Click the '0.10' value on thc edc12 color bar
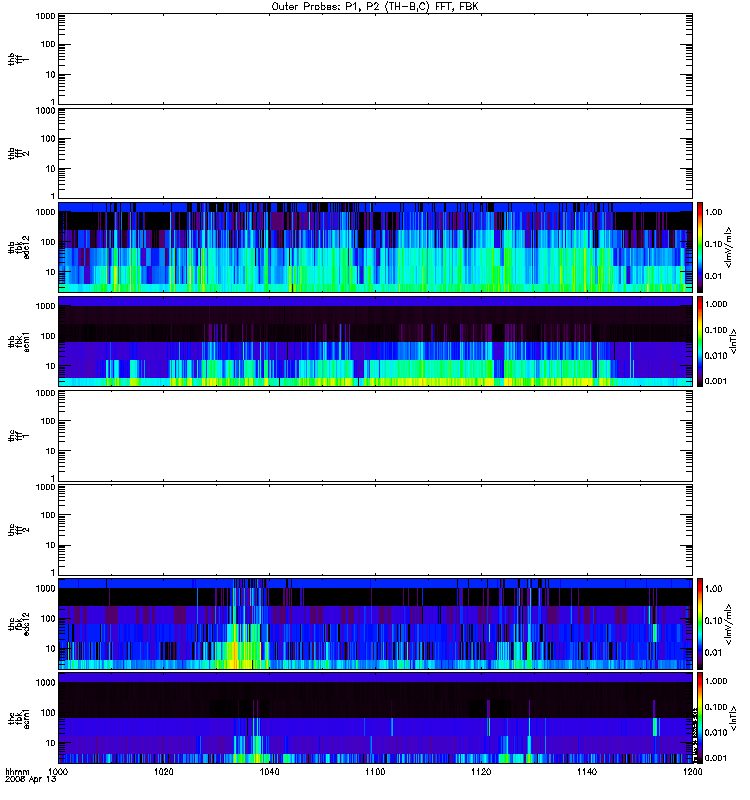Viewport: 750px width, 800px height. (x=713, y=620)
